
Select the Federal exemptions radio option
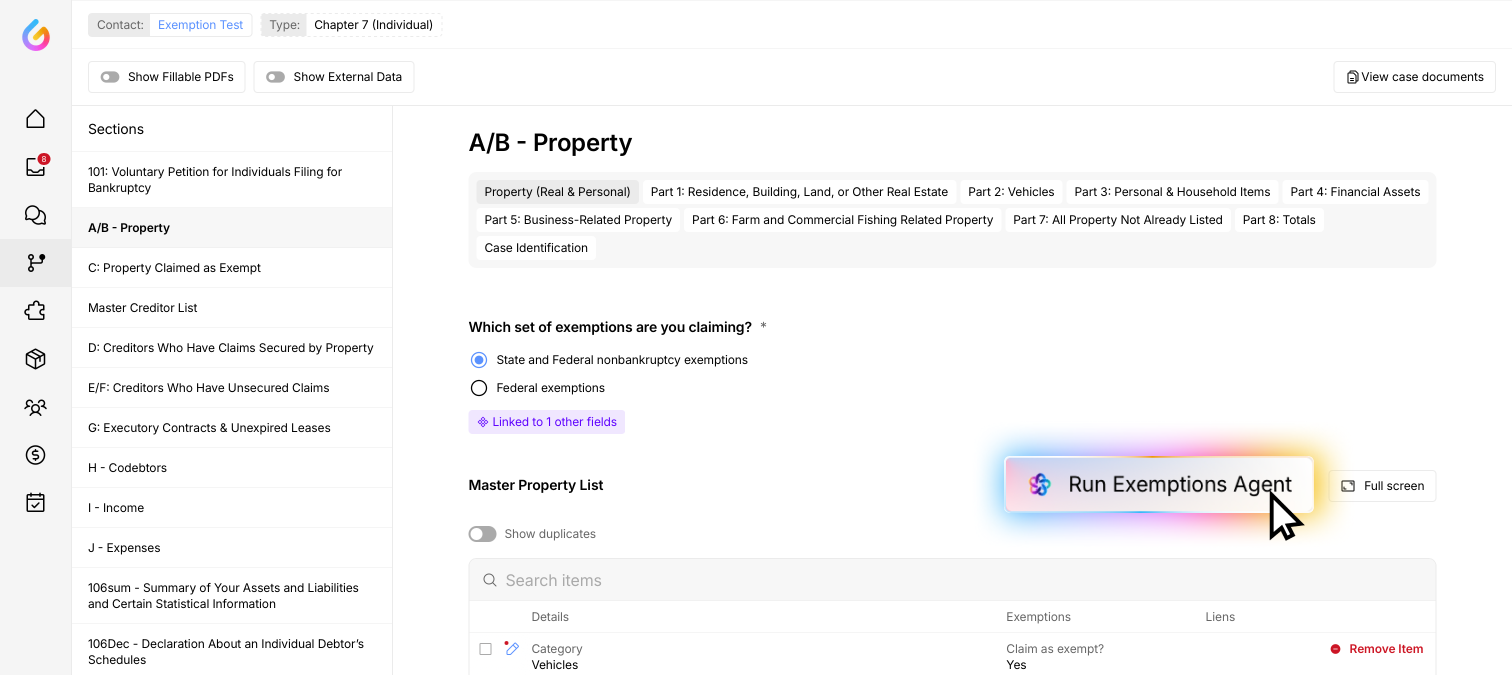479,388
